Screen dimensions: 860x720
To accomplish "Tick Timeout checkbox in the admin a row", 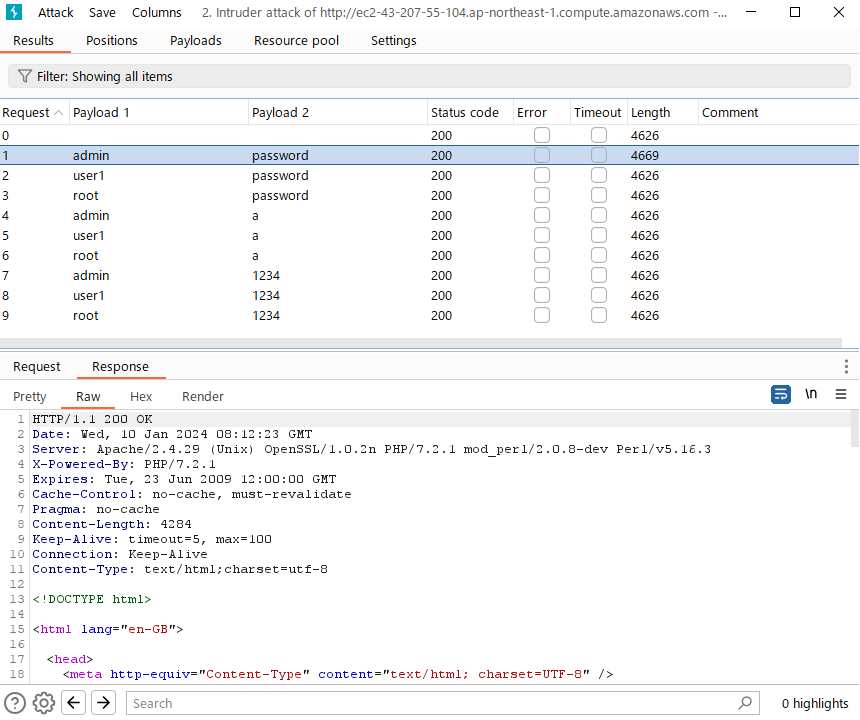I will point(599,215).
